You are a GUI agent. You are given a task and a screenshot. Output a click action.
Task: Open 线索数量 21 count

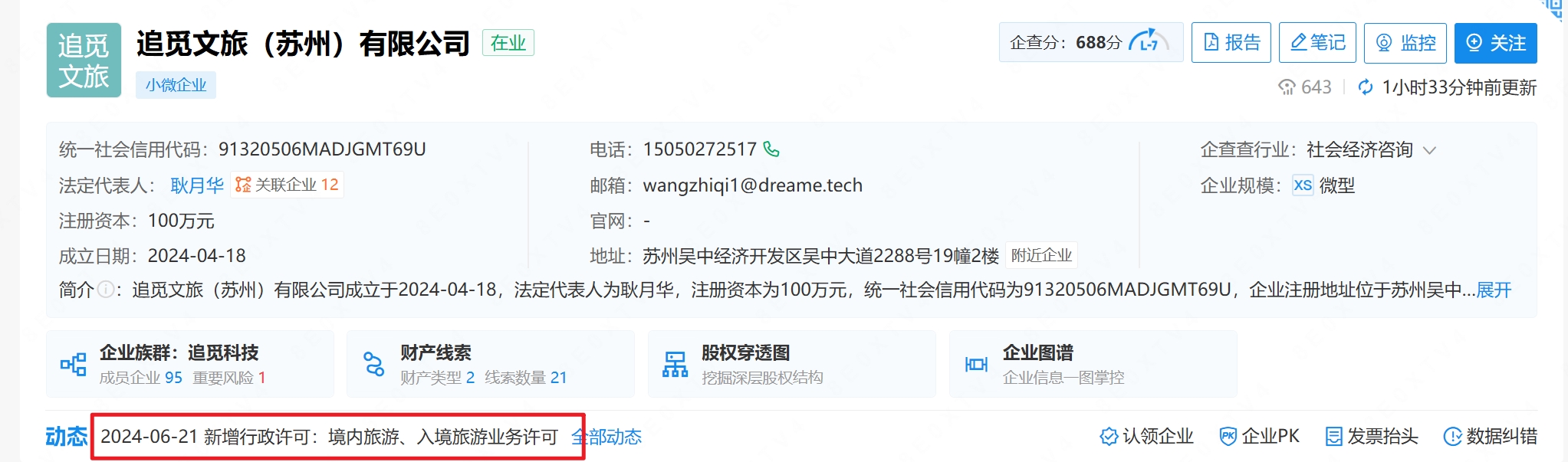pos(526,378)
